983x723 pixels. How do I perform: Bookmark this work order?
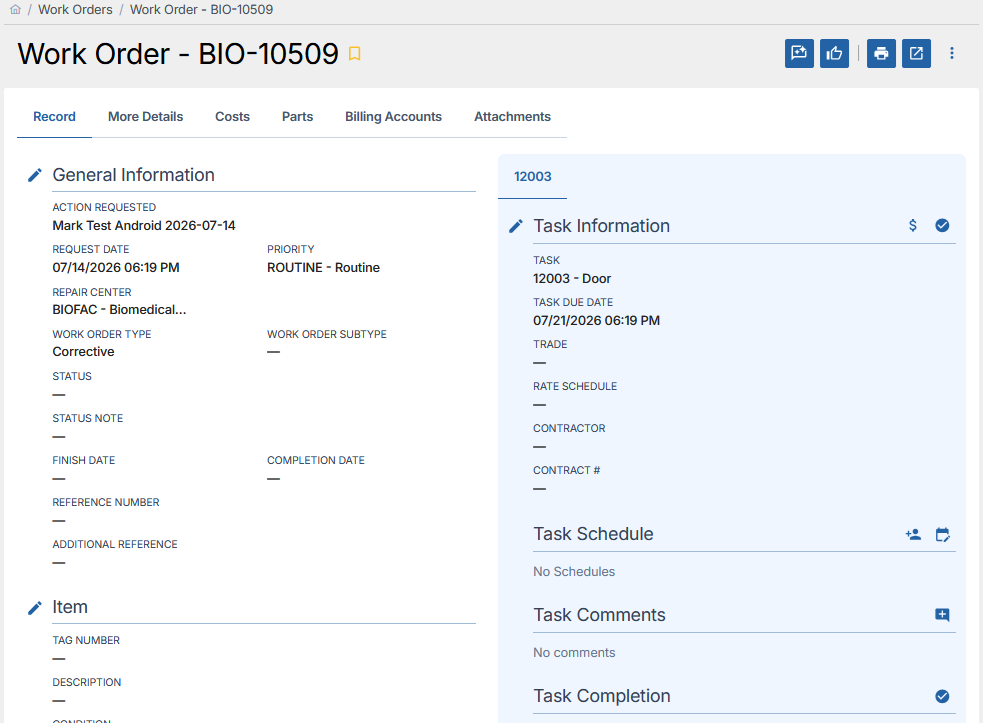[354, 54]
